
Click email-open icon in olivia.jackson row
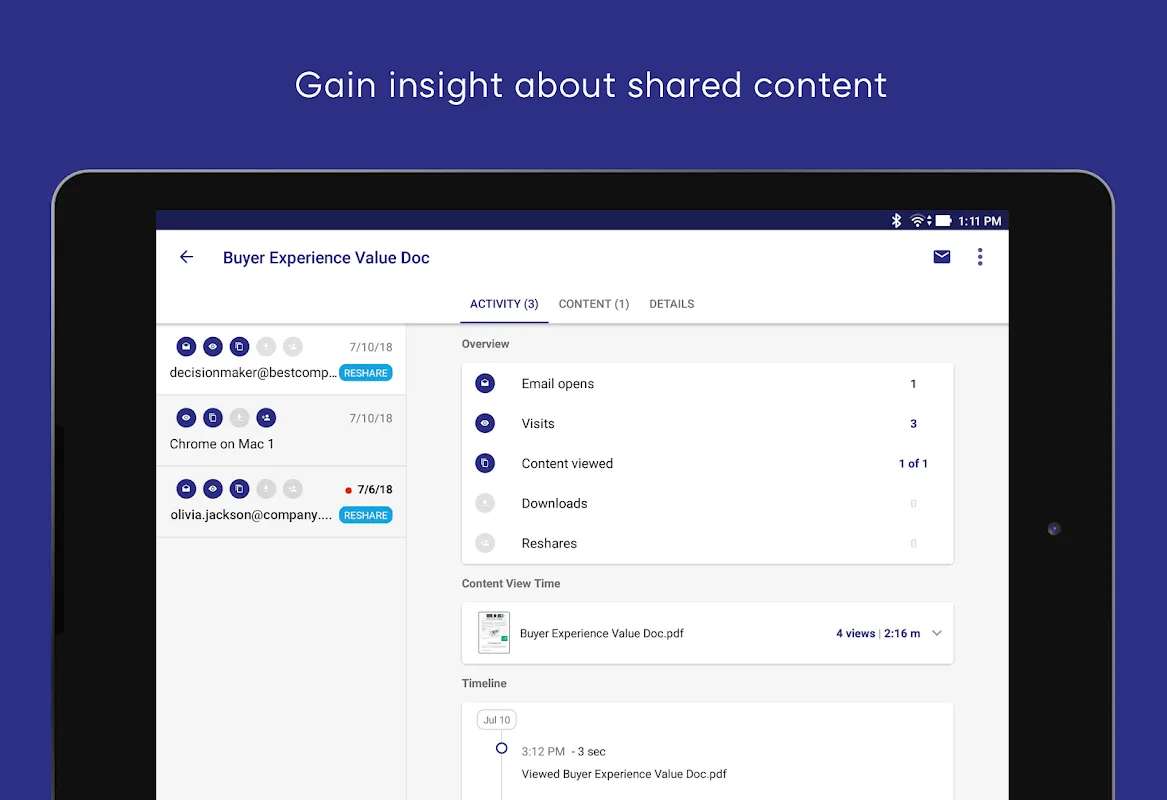coord(186,489)
